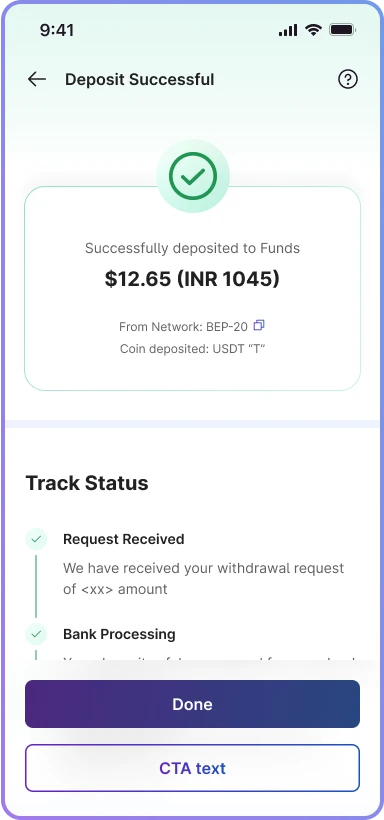Click the $12.65 (INR 1045) amount

coord(192,279)
